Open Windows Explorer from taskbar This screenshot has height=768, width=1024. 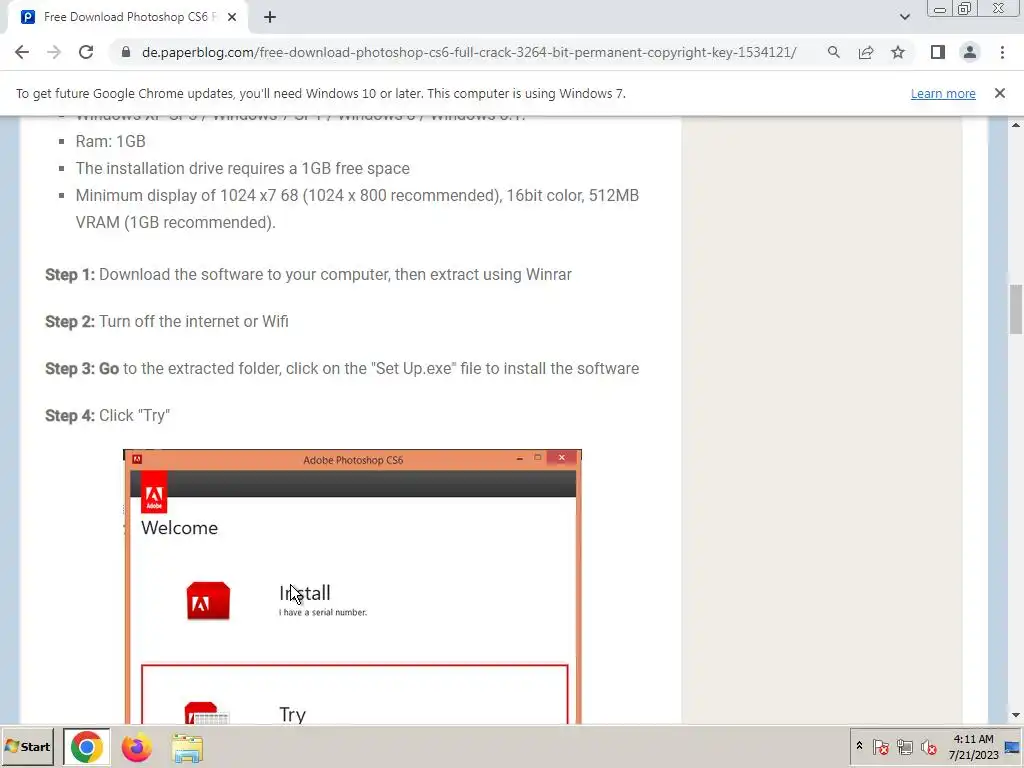(x=187, y=747)
